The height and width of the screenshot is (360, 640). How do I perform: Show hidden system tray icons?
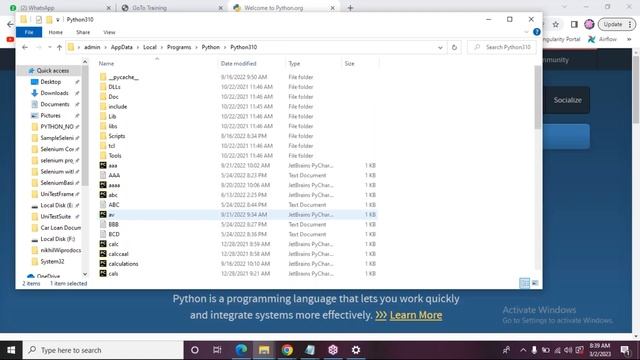pyautogui.click(x=523, y=350)
